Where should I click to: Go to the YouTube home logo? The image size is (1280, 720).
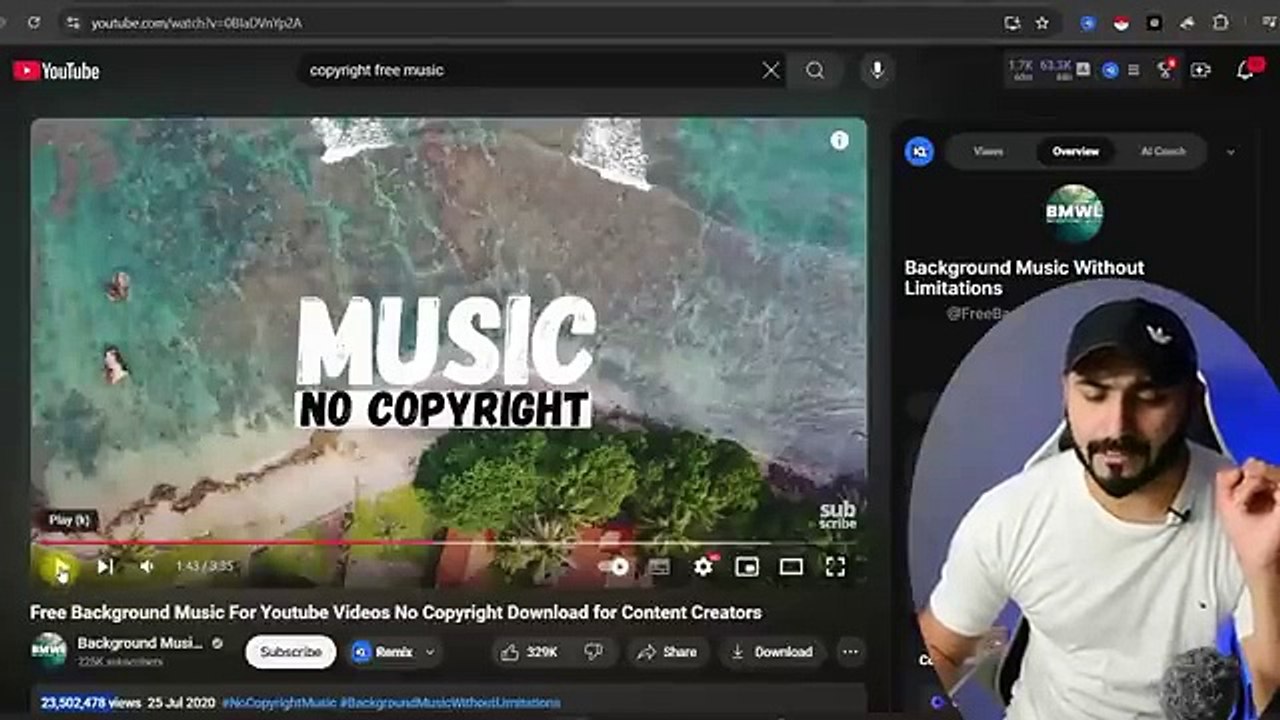coord(56,71)
